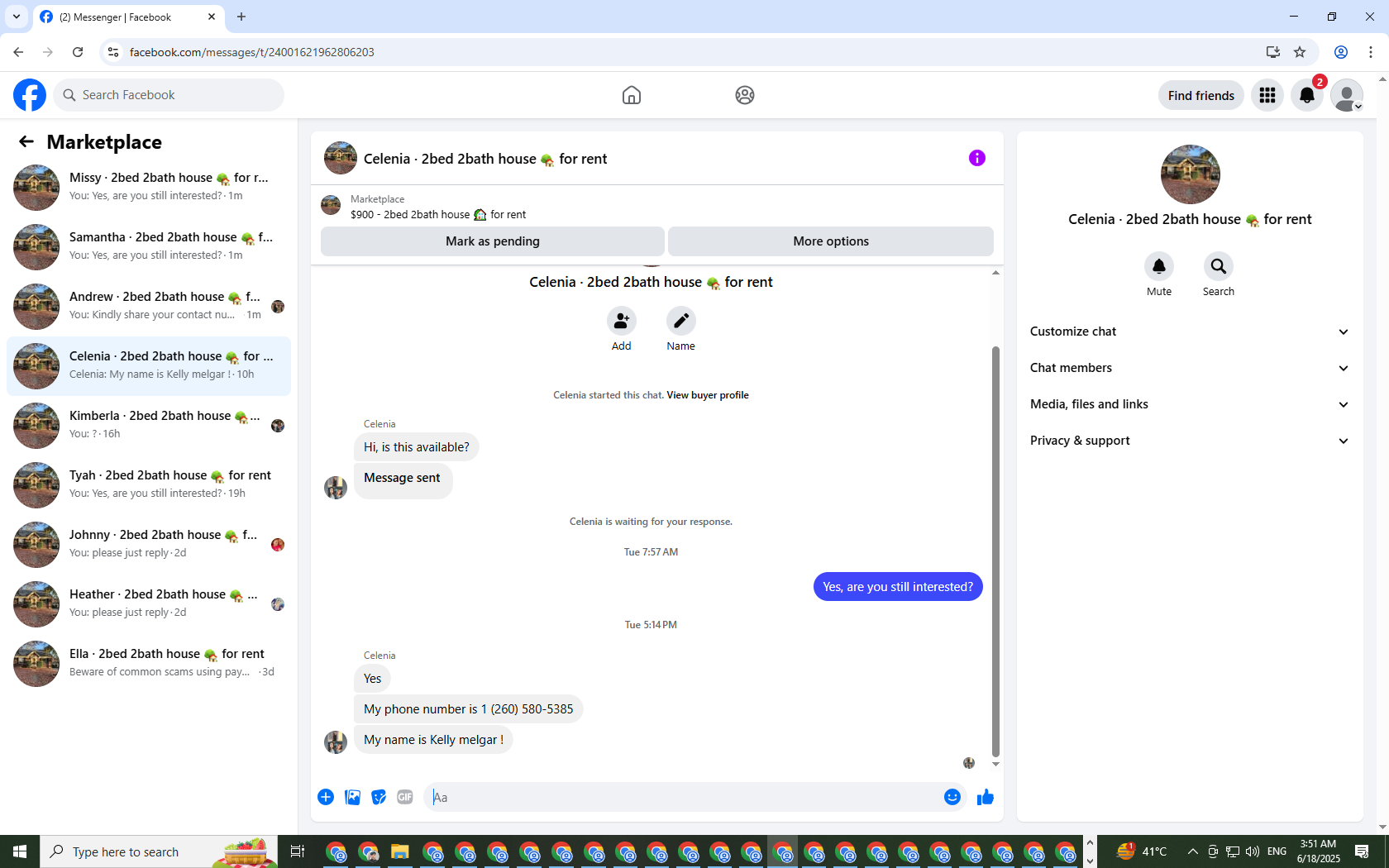
Task: Expand Media, files and links section
Action: (1190, 404)
